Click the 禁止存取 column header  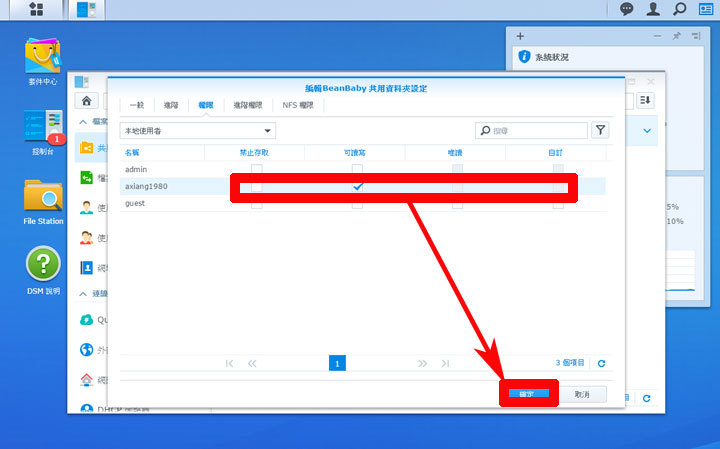[x=254, y=152]
